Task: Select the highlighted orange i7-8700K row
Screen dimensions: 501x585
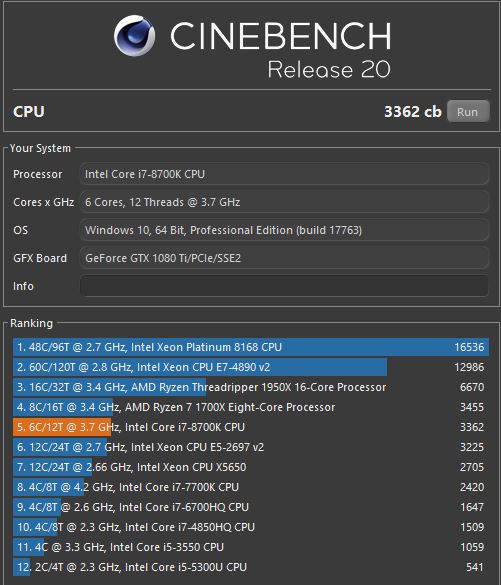Action: pyautogui.click(x=251, y=427)
